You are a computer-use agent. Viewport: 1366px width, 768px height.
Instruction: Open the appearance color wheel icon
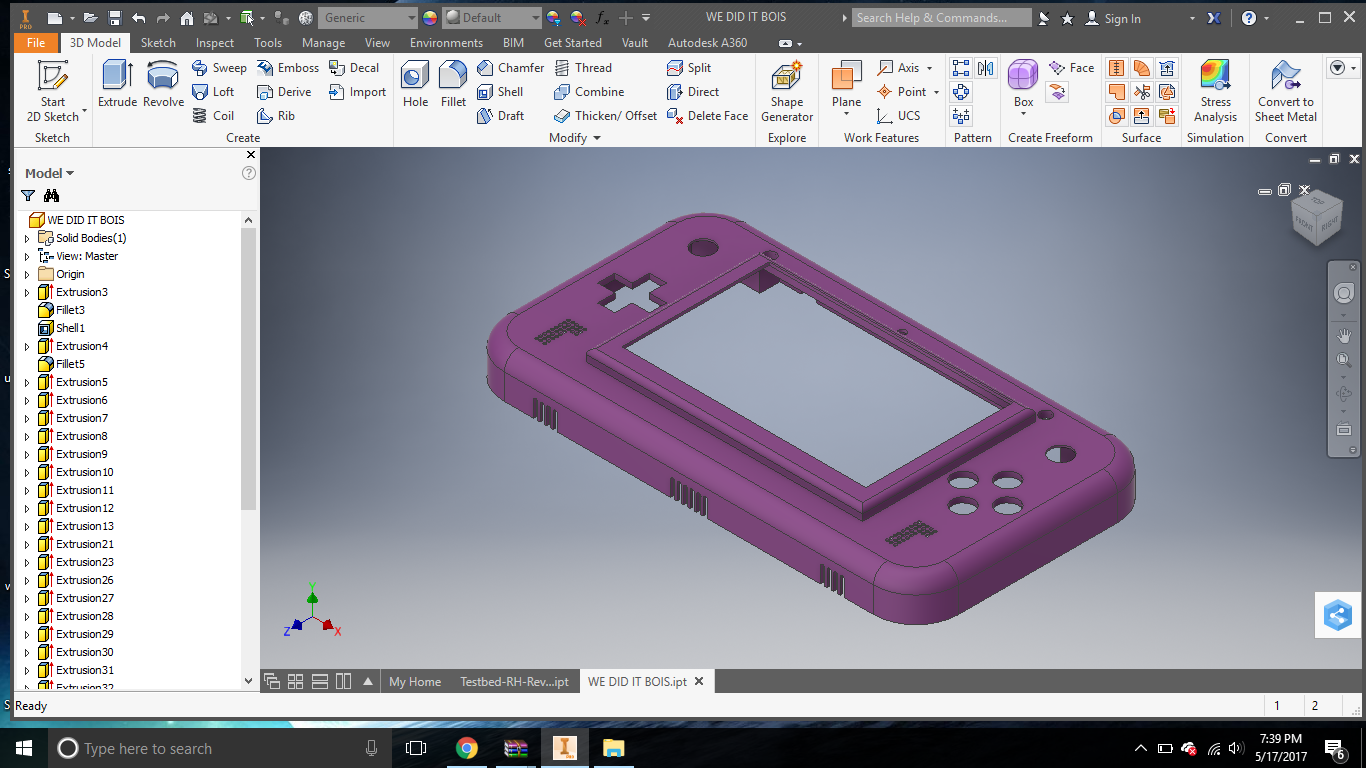click(x=430, y=18)
